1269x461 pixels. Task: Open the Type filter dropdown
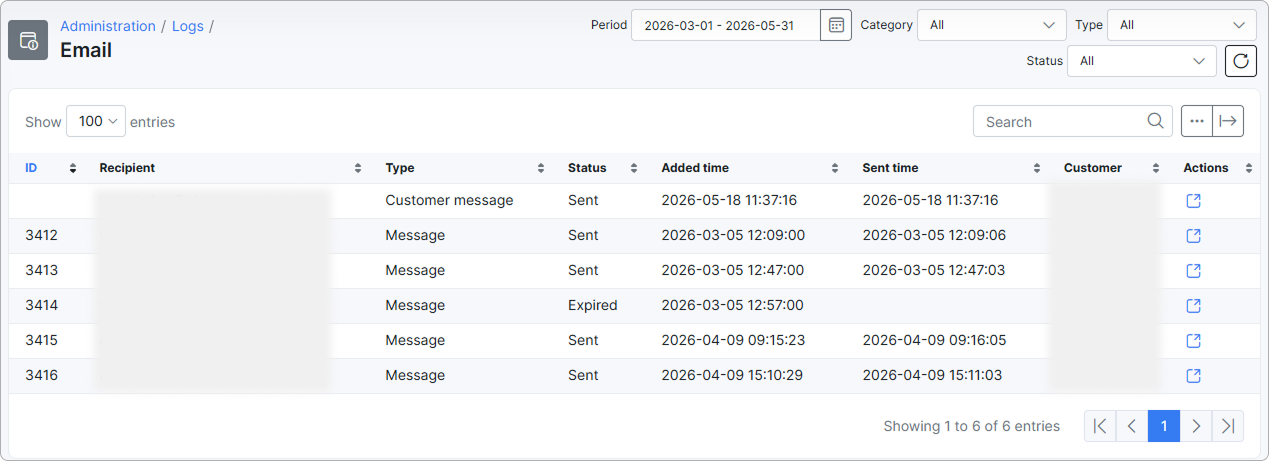coord(1182,25)
